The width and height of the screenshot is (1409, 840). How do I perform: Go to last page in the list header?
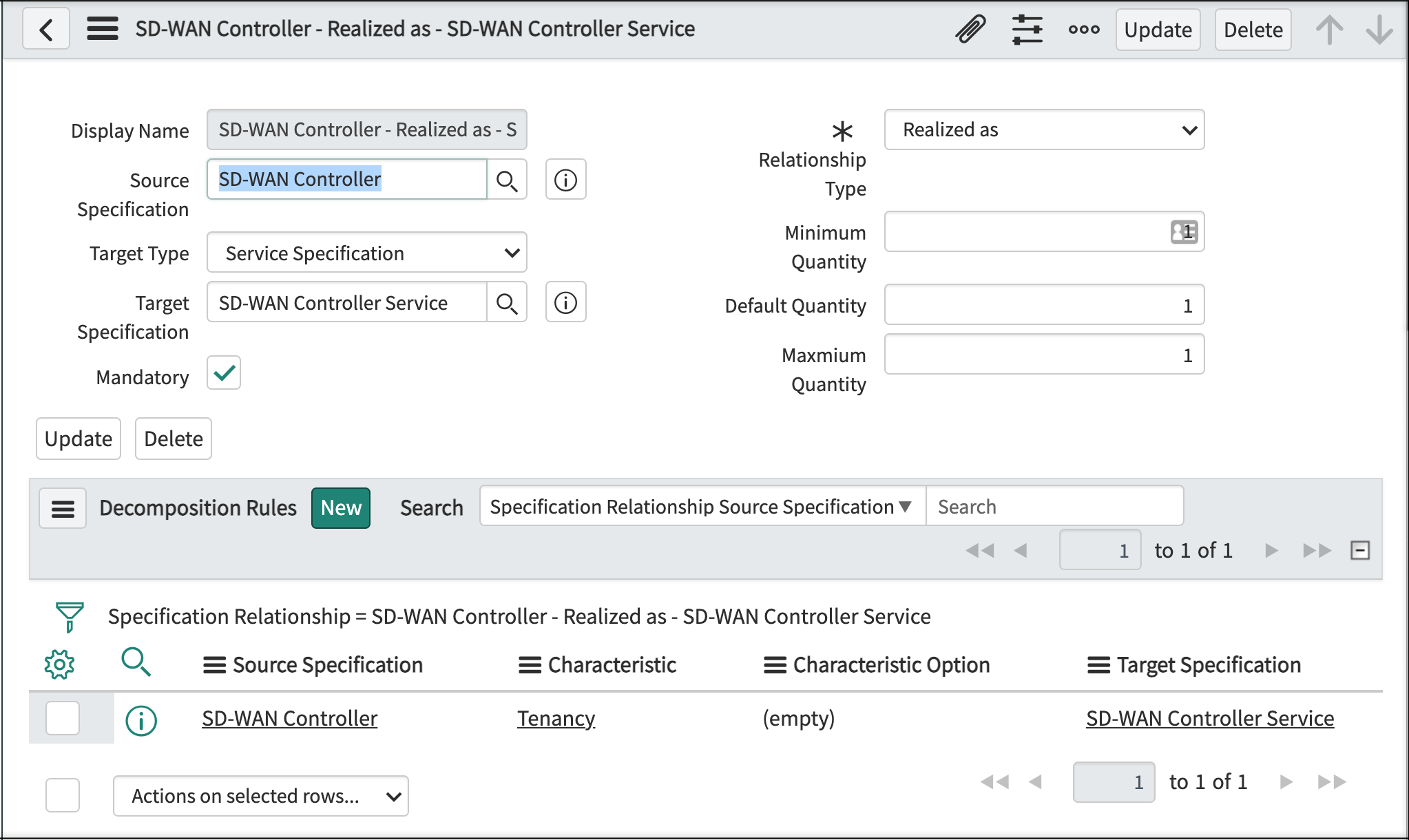1317,550
